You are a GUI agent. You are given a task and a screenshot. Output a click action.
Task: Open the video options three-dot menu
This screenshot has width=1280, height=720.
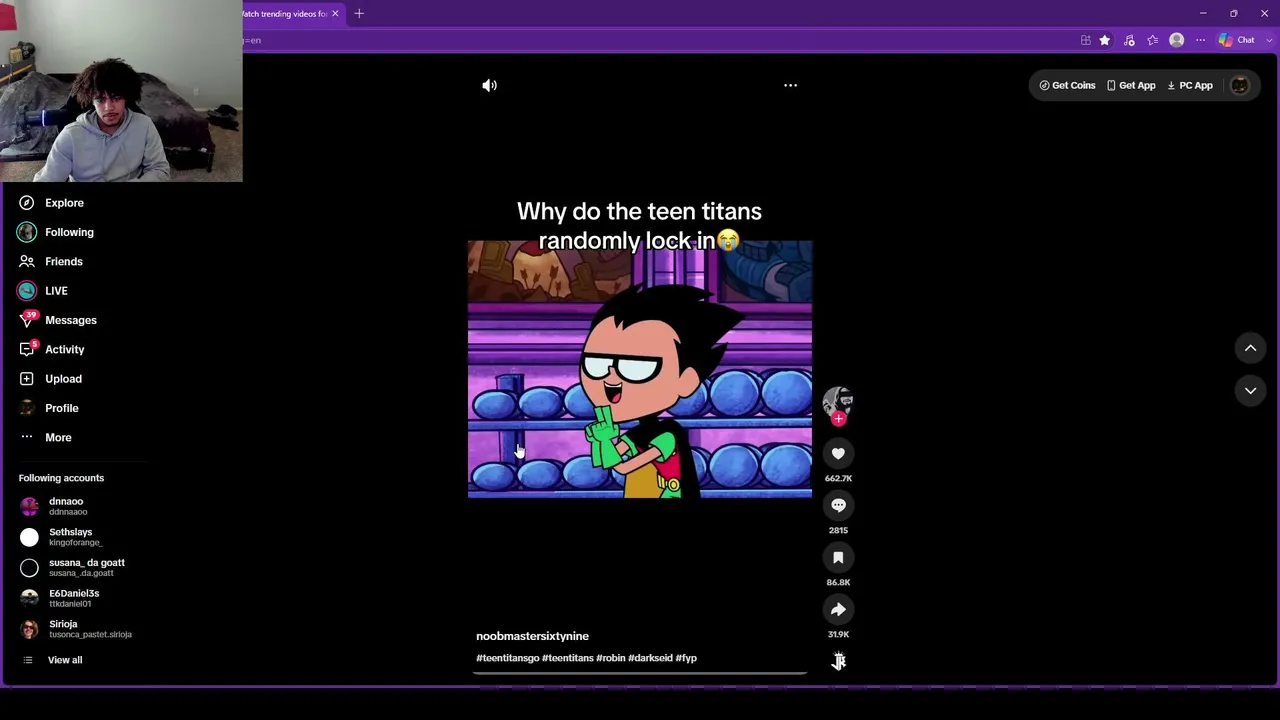tap(790, 85)
